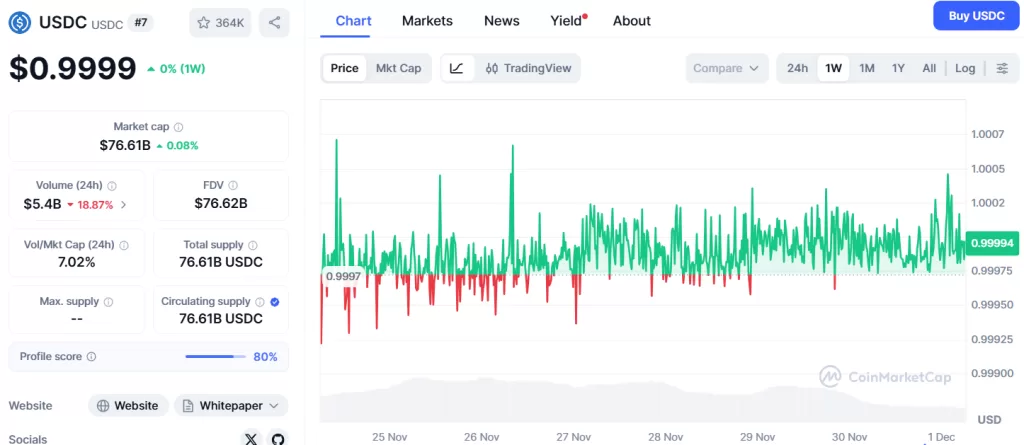
Task: Click the Buy USDC button
Action: [x=975, y=16]
